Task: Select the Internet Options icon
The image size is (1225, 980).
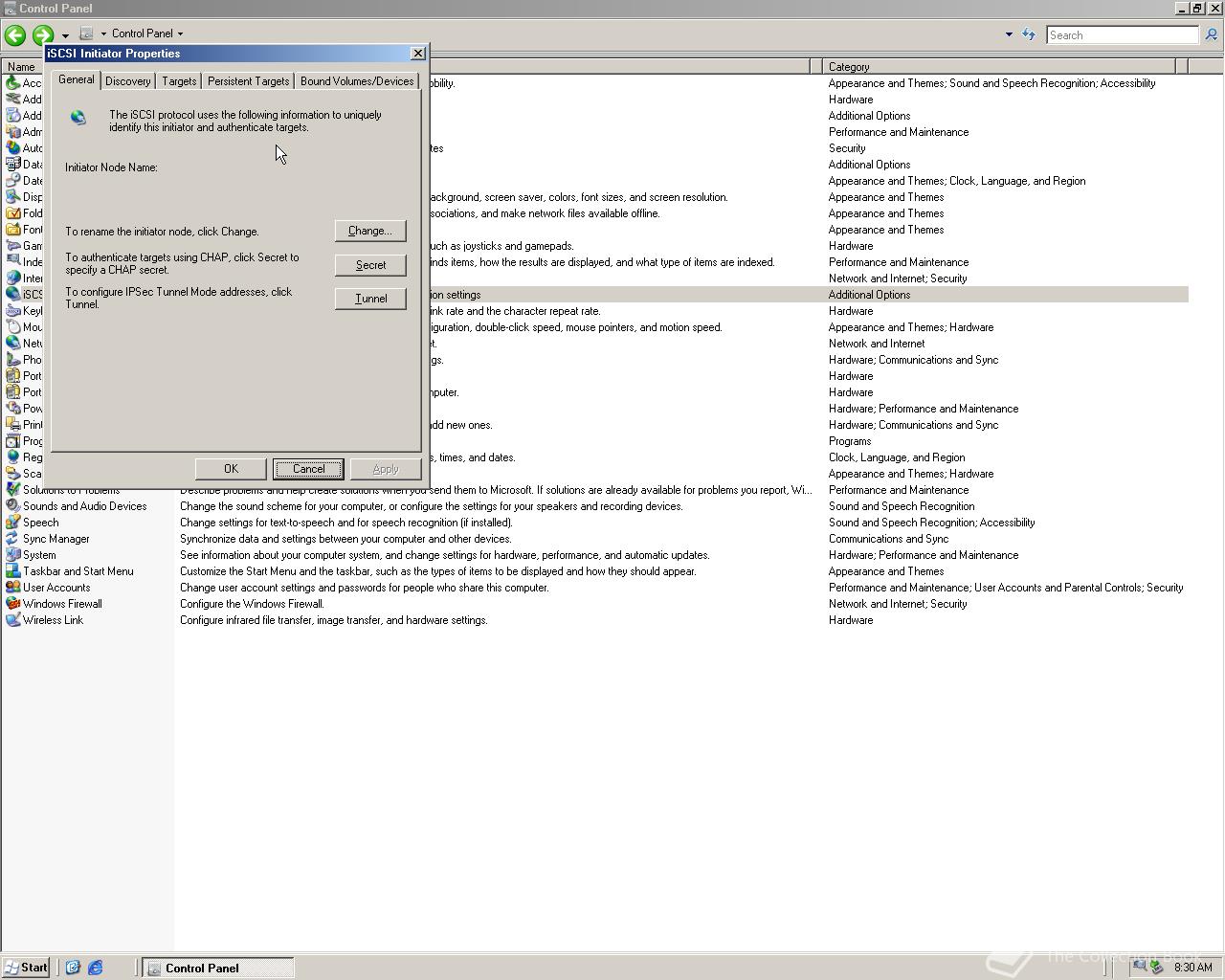Action: tap(12, 278)
